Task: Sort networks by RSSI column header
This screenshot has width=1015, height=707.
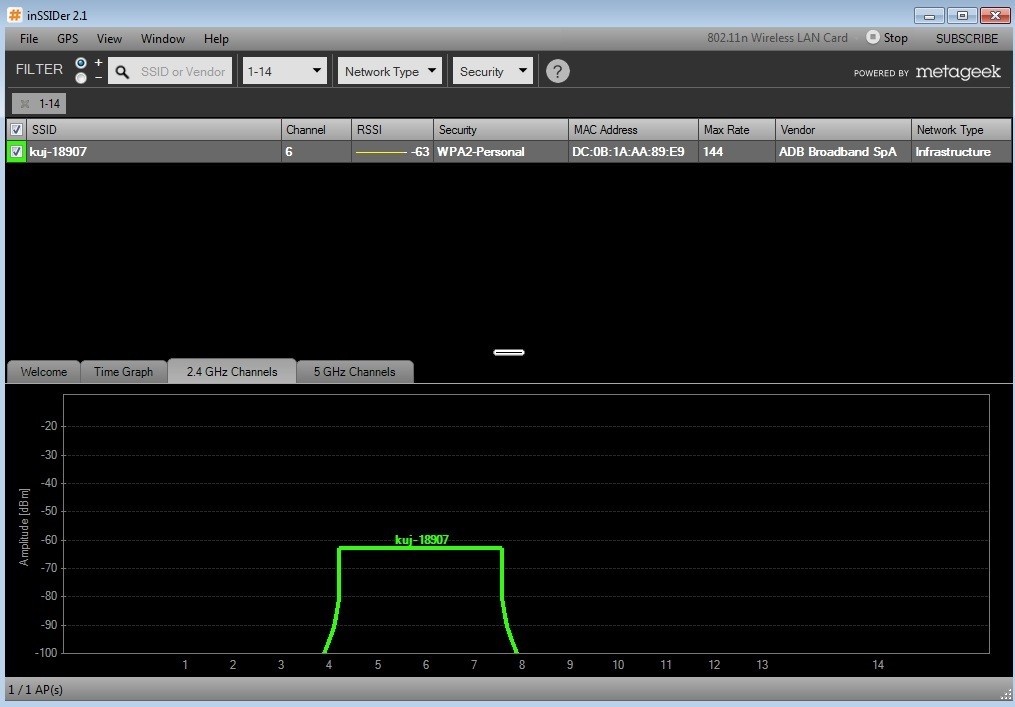Action: click(391, 130)
